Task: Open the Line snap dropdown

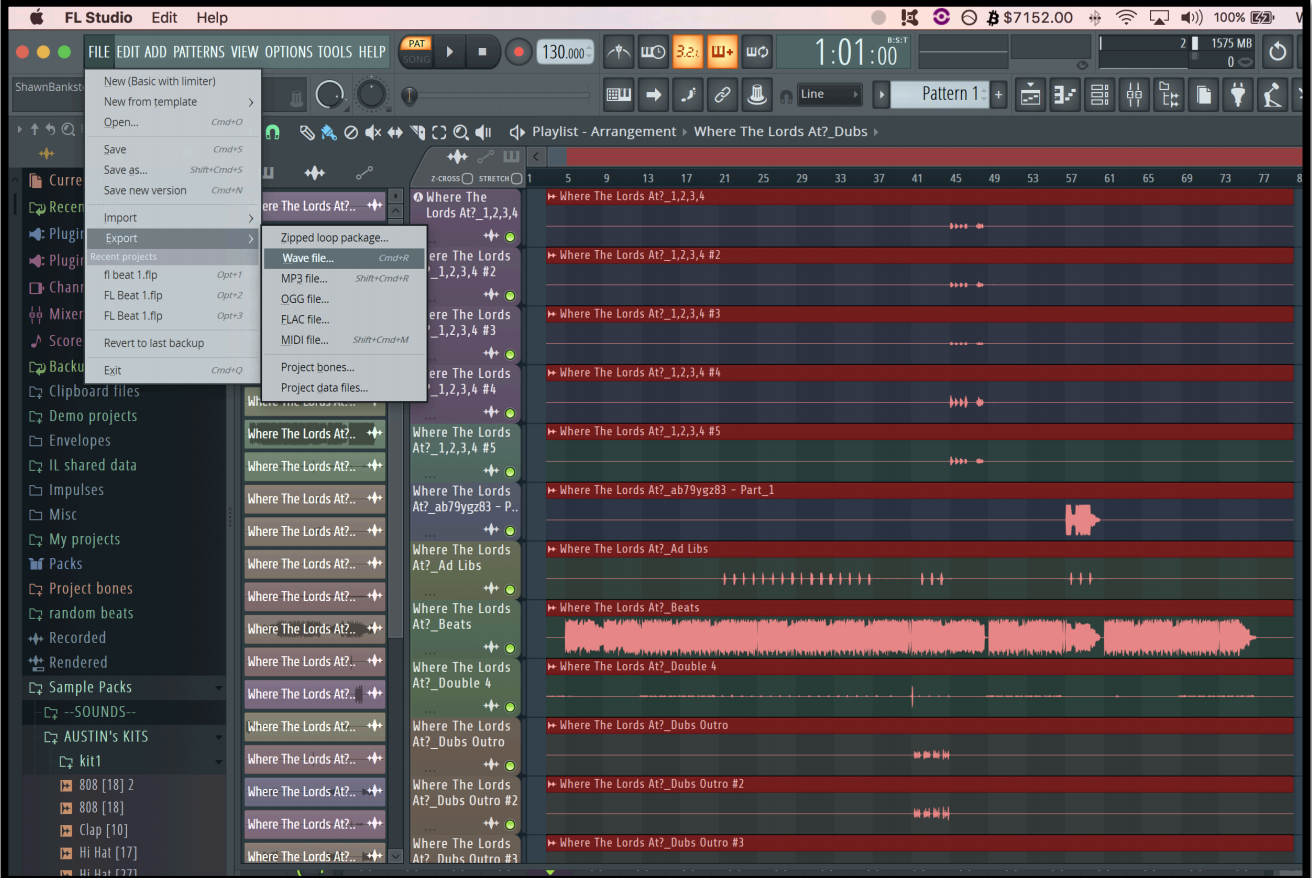Action: pos(830,95)
